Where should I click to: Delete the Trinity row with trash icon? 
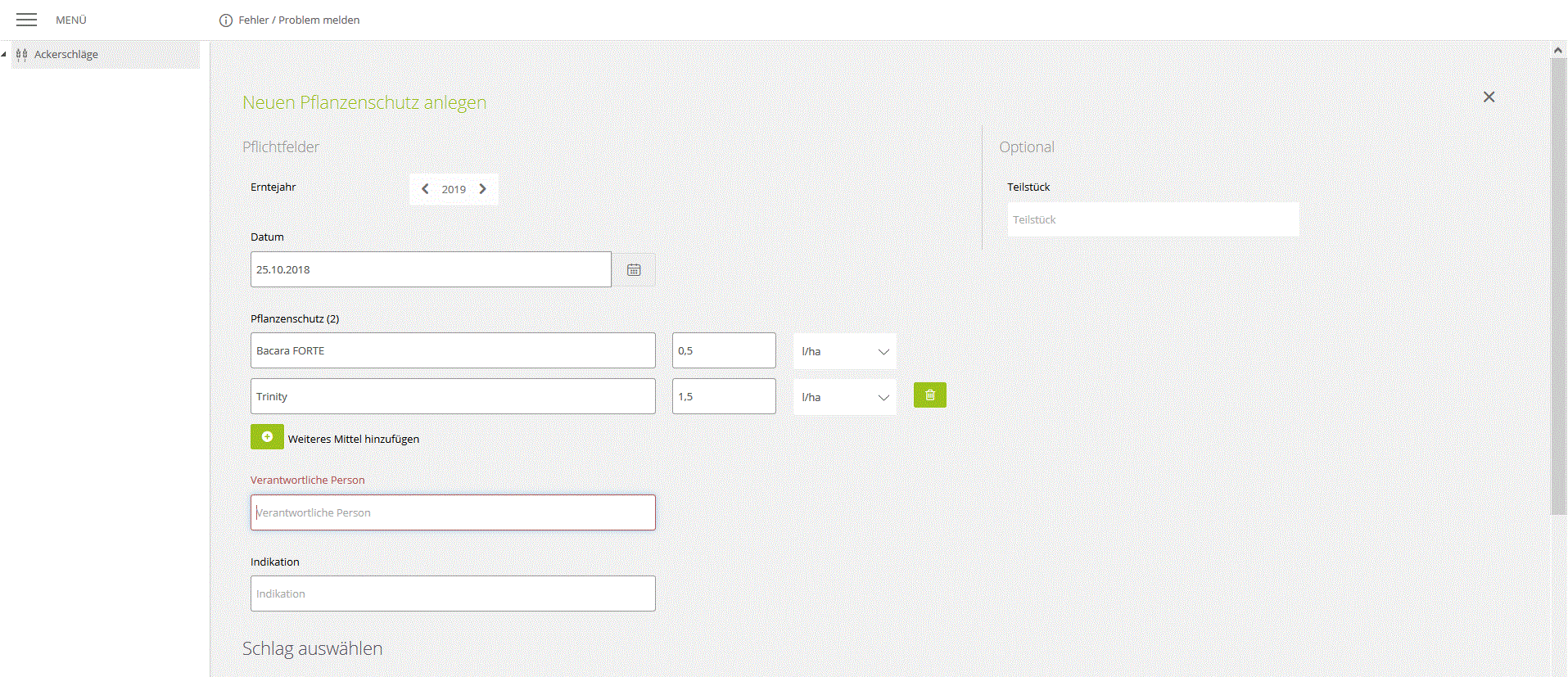coord(930,395)
